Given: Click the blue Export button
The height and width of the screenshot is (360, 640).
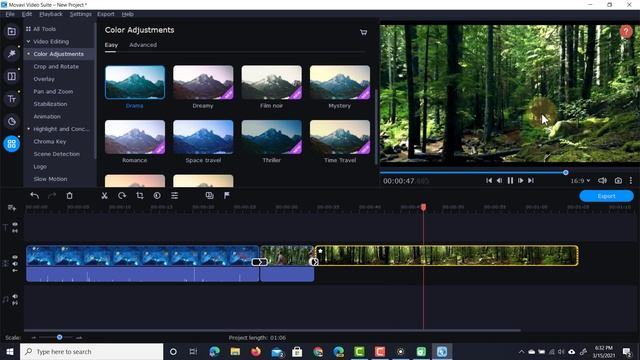Looking at the screenshot, I should [x=607, y=196].
